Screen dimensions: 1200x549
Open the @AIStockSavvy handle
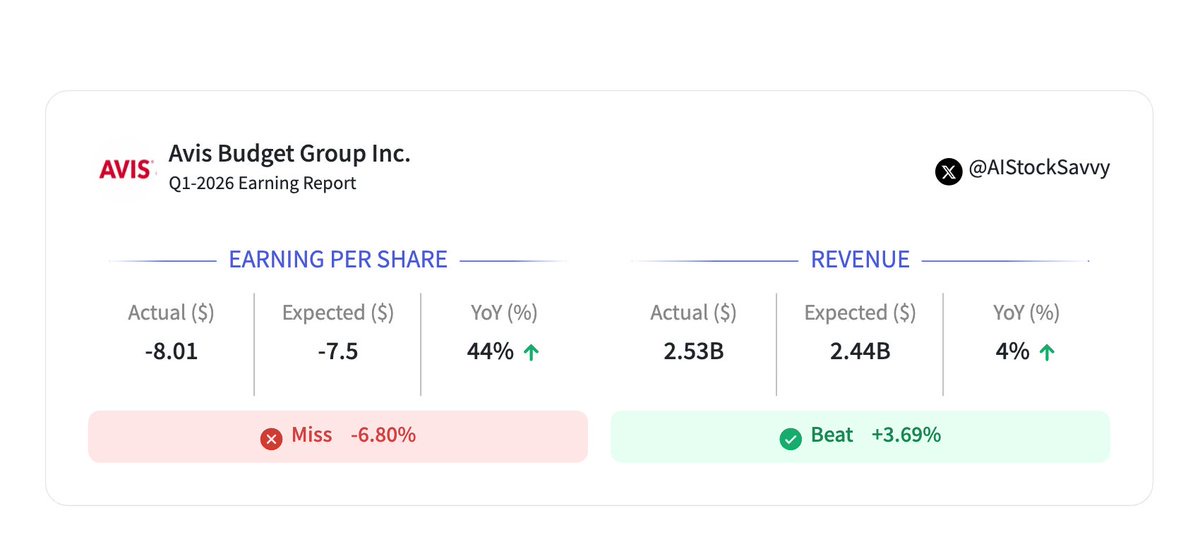tap(1039, 169)
